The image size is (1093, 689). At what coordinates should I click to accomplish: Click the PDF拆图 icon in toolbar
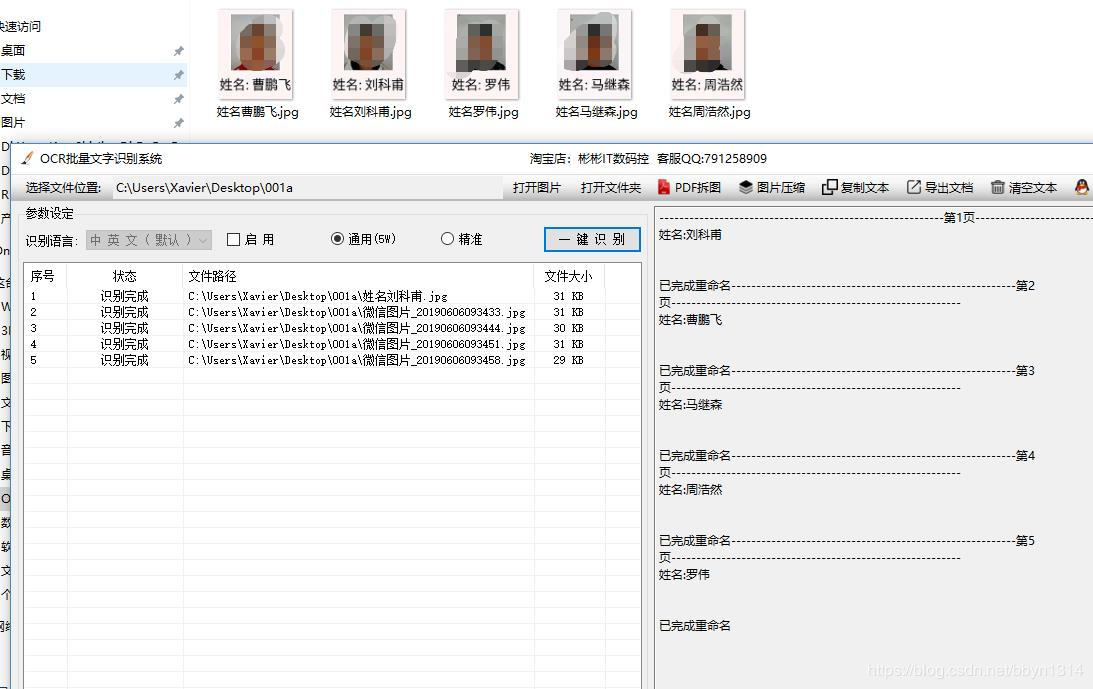(664, 187)
